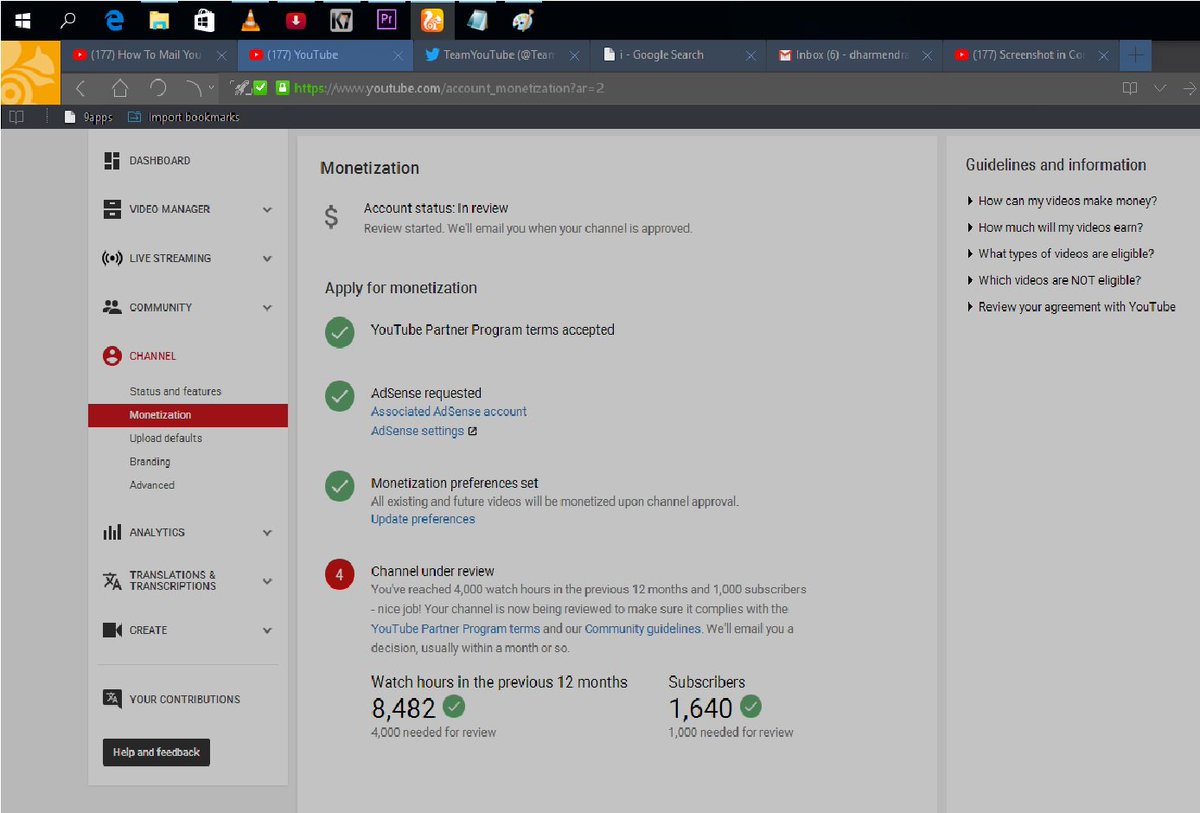Expand the Live Streaming section
1200x813 pixels.
(x=267, y=259)
